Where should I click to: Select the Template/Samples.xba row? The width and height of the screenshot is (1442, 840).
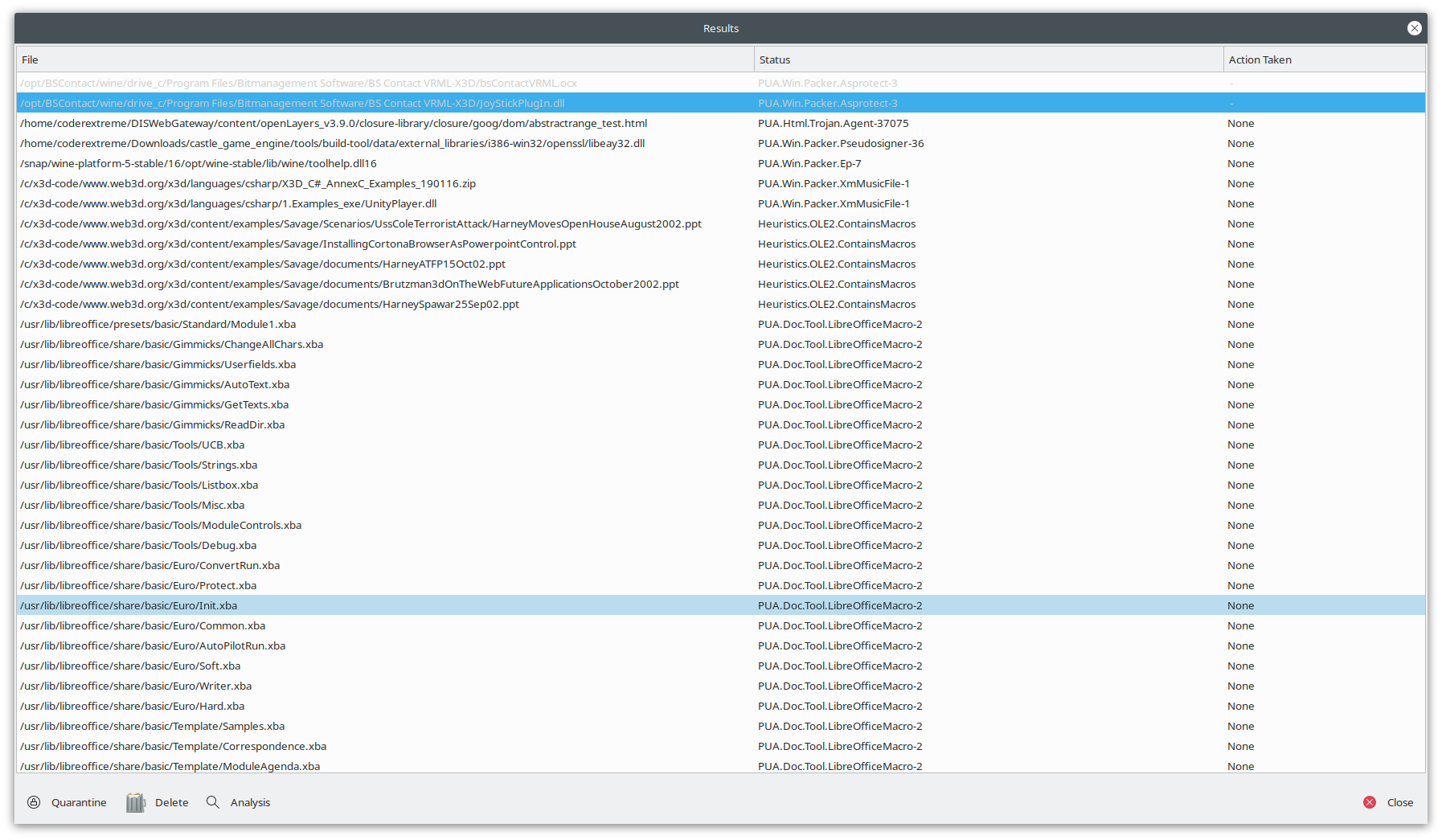(x=153, y=726)
